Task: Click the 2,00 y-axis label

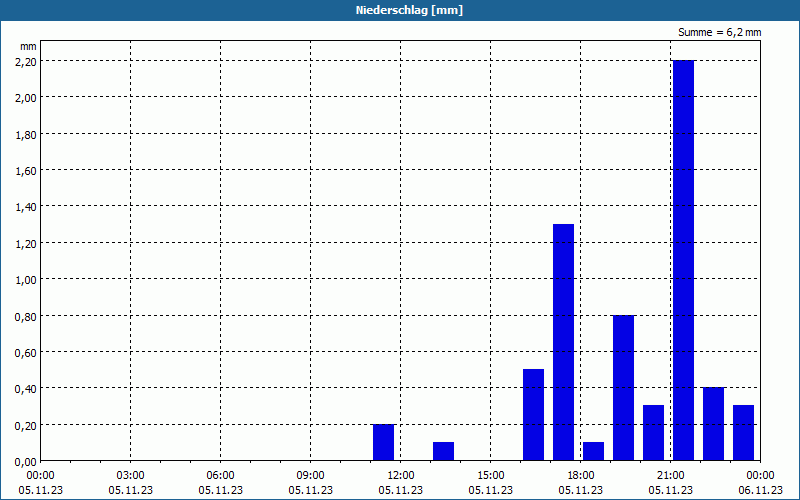Action: 26,97
